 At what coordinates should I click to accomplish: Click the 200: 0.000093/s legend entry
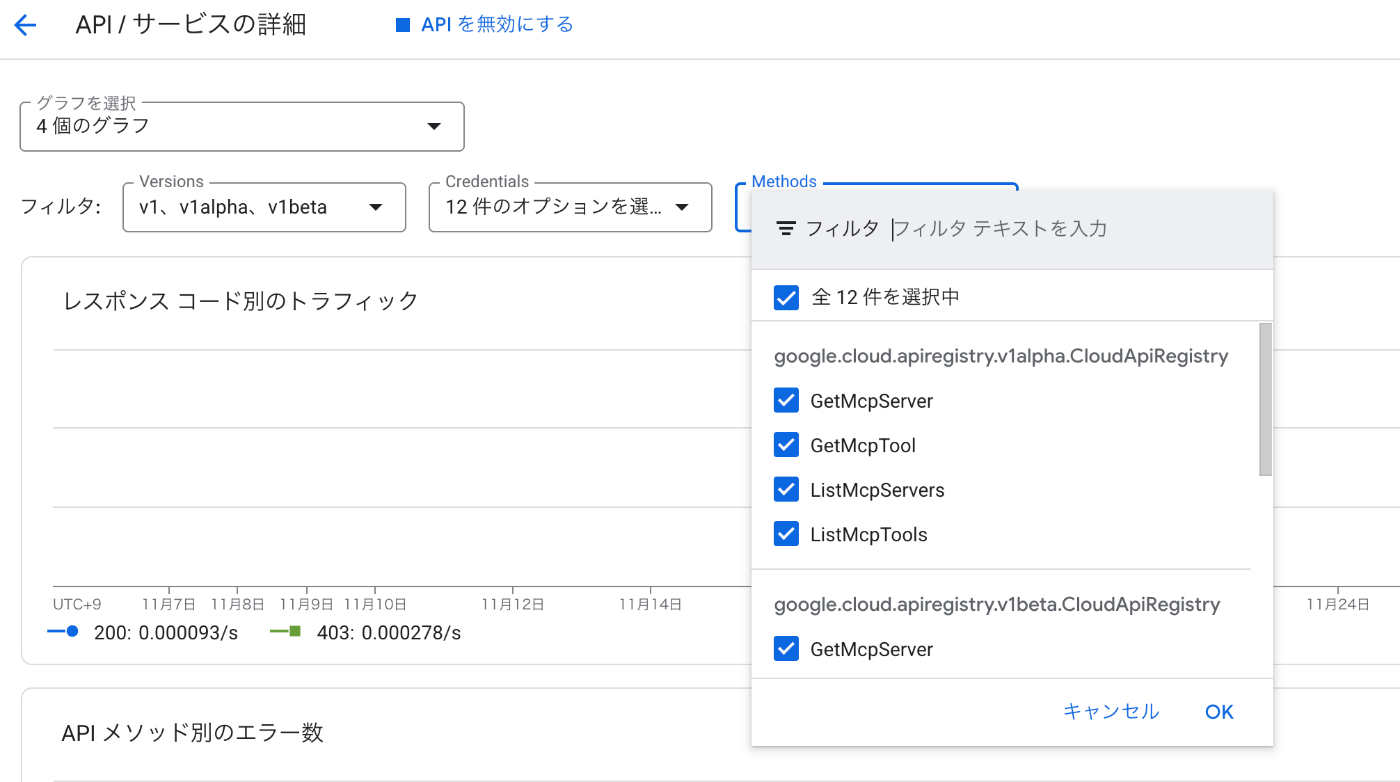click(x=143, y=633)
